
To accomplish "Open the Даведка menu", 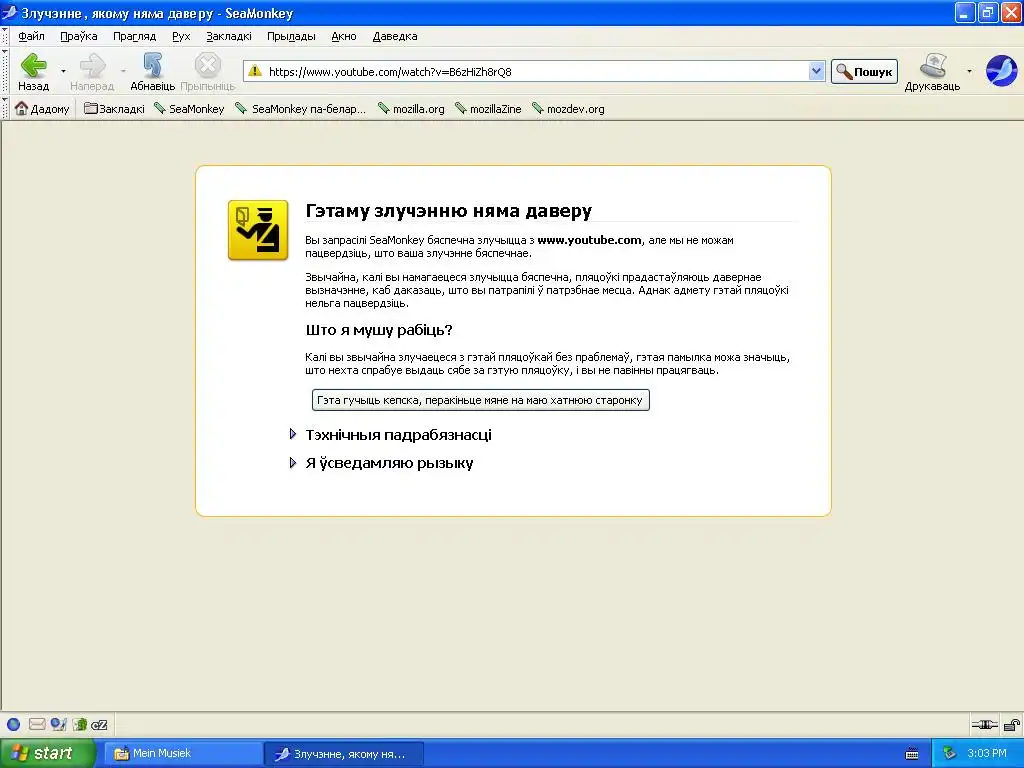I will [x=394, y=37].
